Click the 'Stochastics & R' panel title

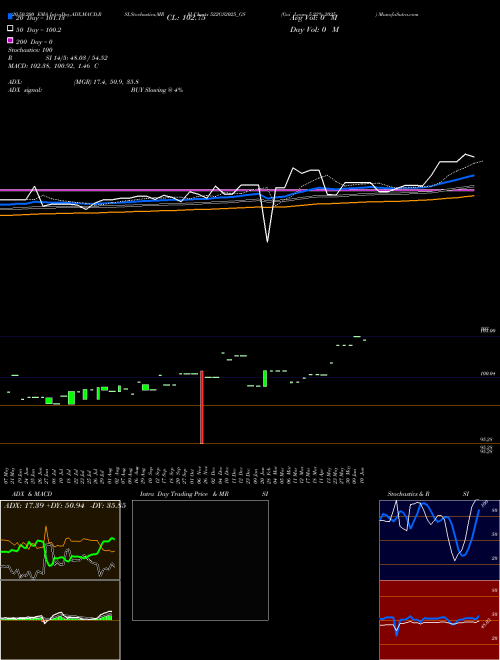tap(408, 494)
